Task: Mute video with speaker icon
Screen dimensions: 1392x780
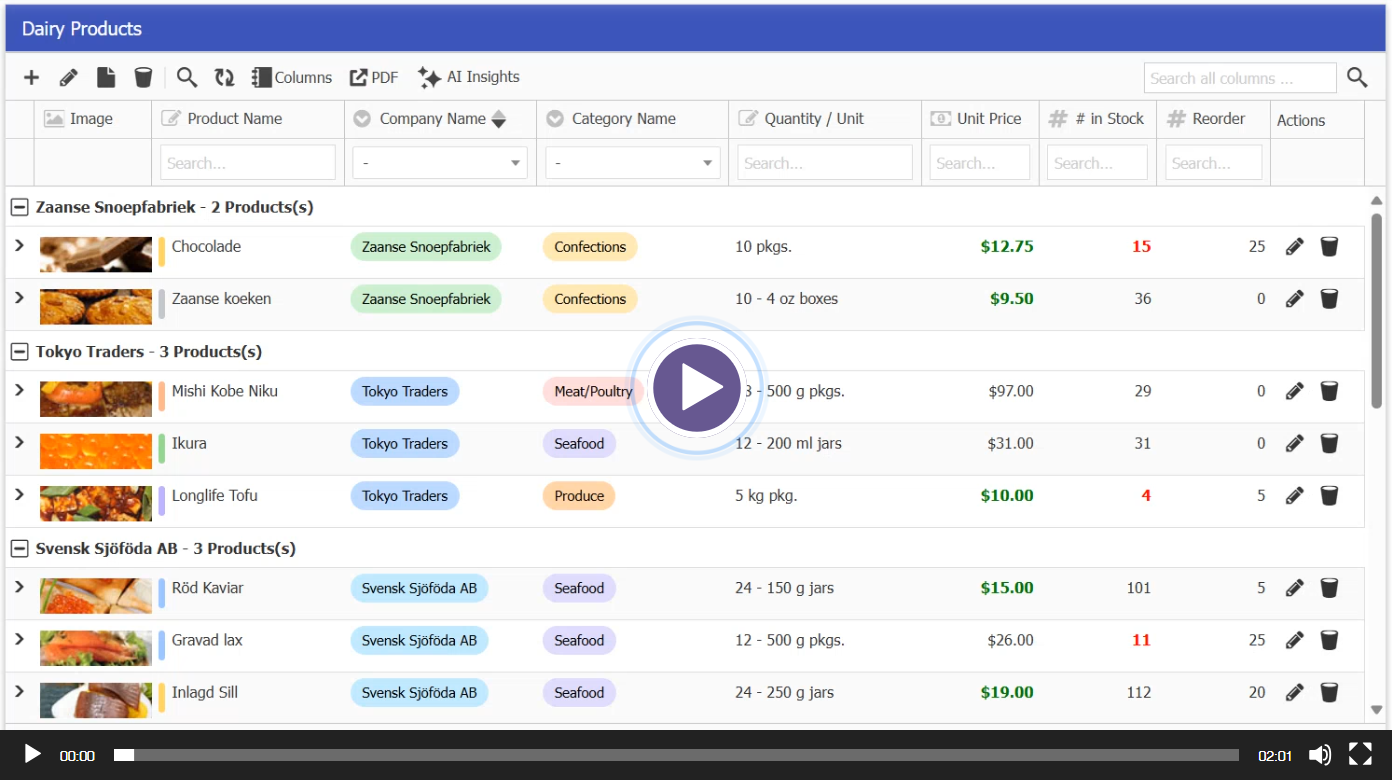Action: (1321, 755)
